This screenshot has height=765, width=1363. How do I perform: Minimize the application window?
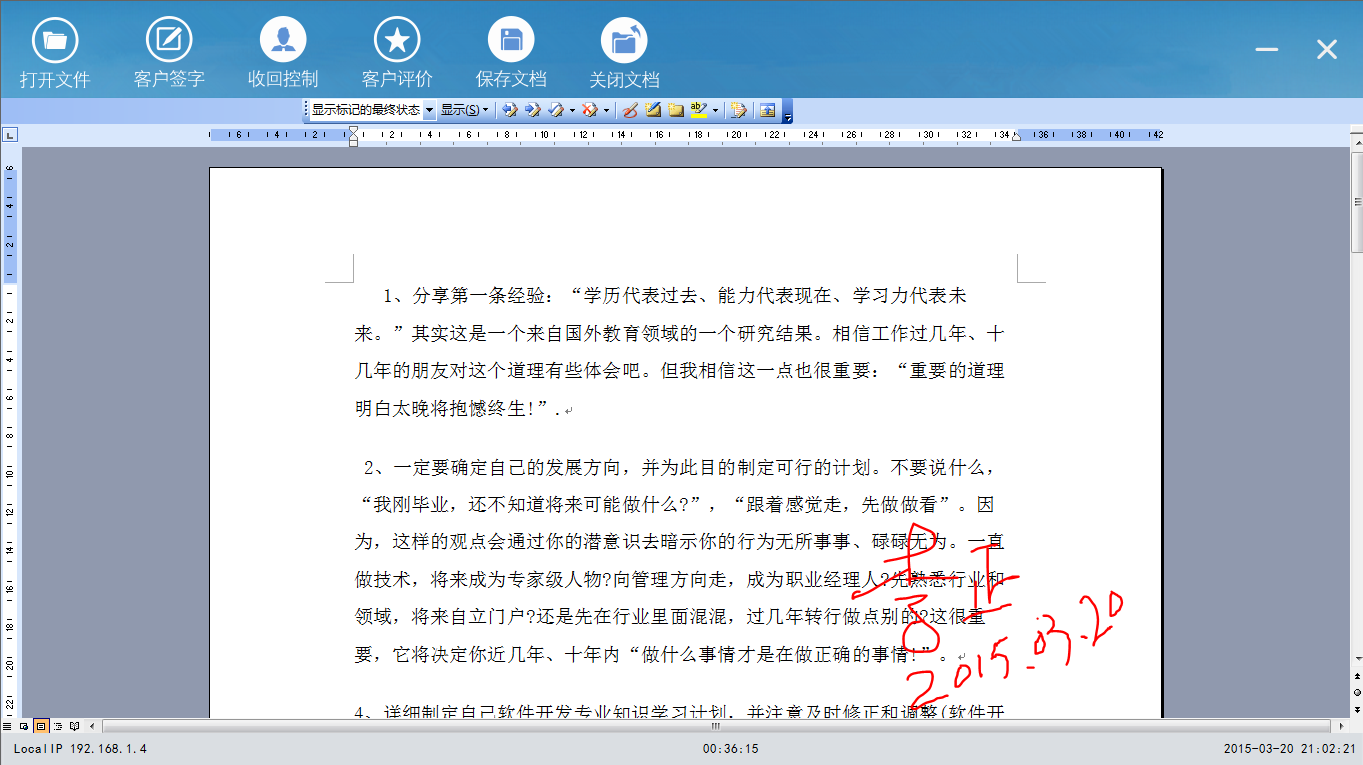[1267, 49]
